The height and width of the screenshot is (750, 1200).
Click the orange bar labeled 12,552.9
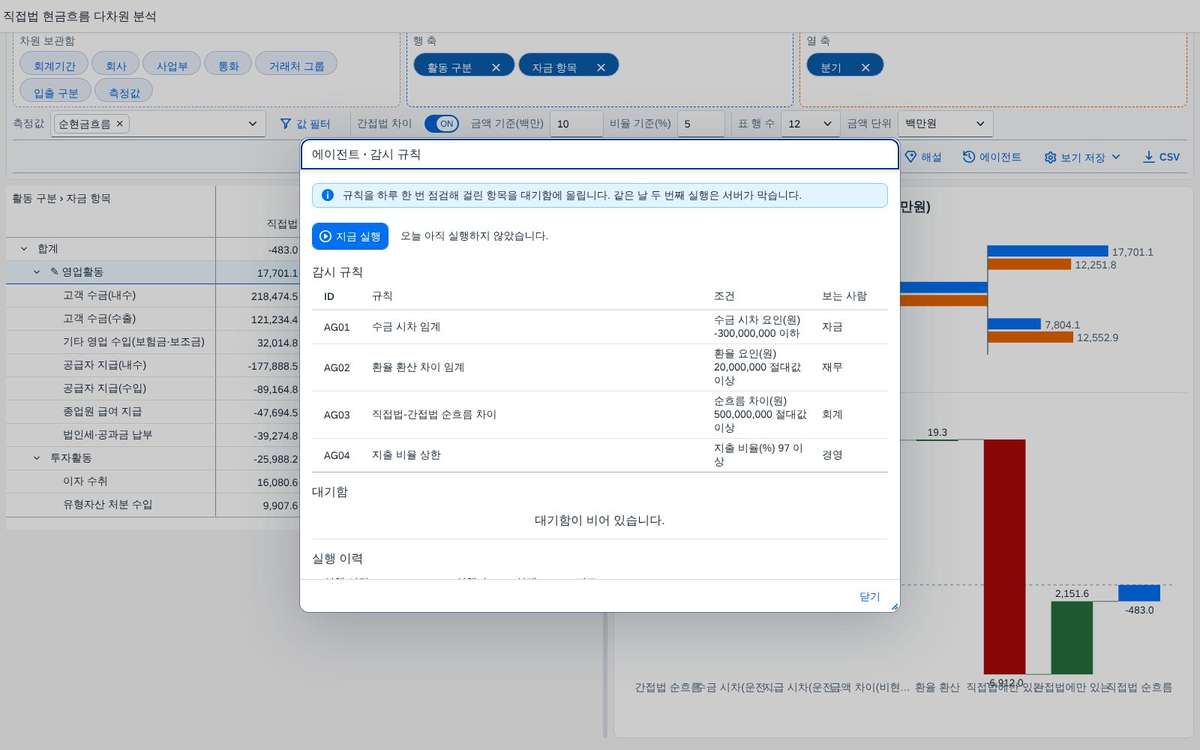point(1031,337)
